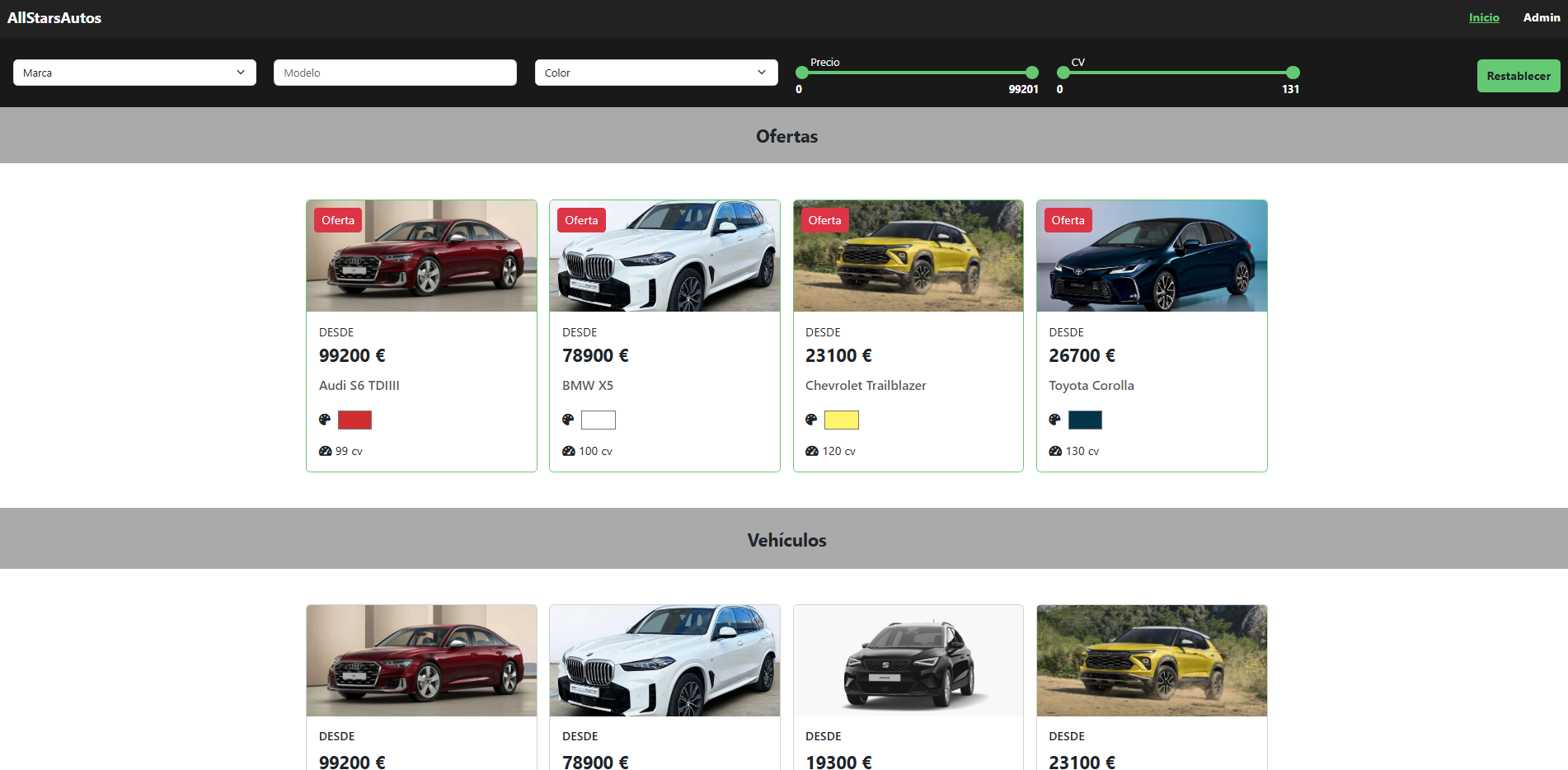Click the AllStarsAutos brand logo link
Screen dimensions: 1568x770
[x=54, y=17]
